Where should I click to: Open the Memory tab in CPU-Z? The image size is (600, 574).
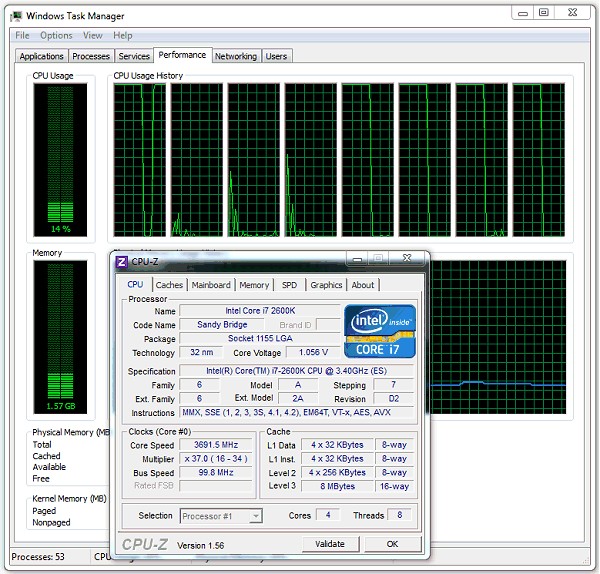point(254,285)
